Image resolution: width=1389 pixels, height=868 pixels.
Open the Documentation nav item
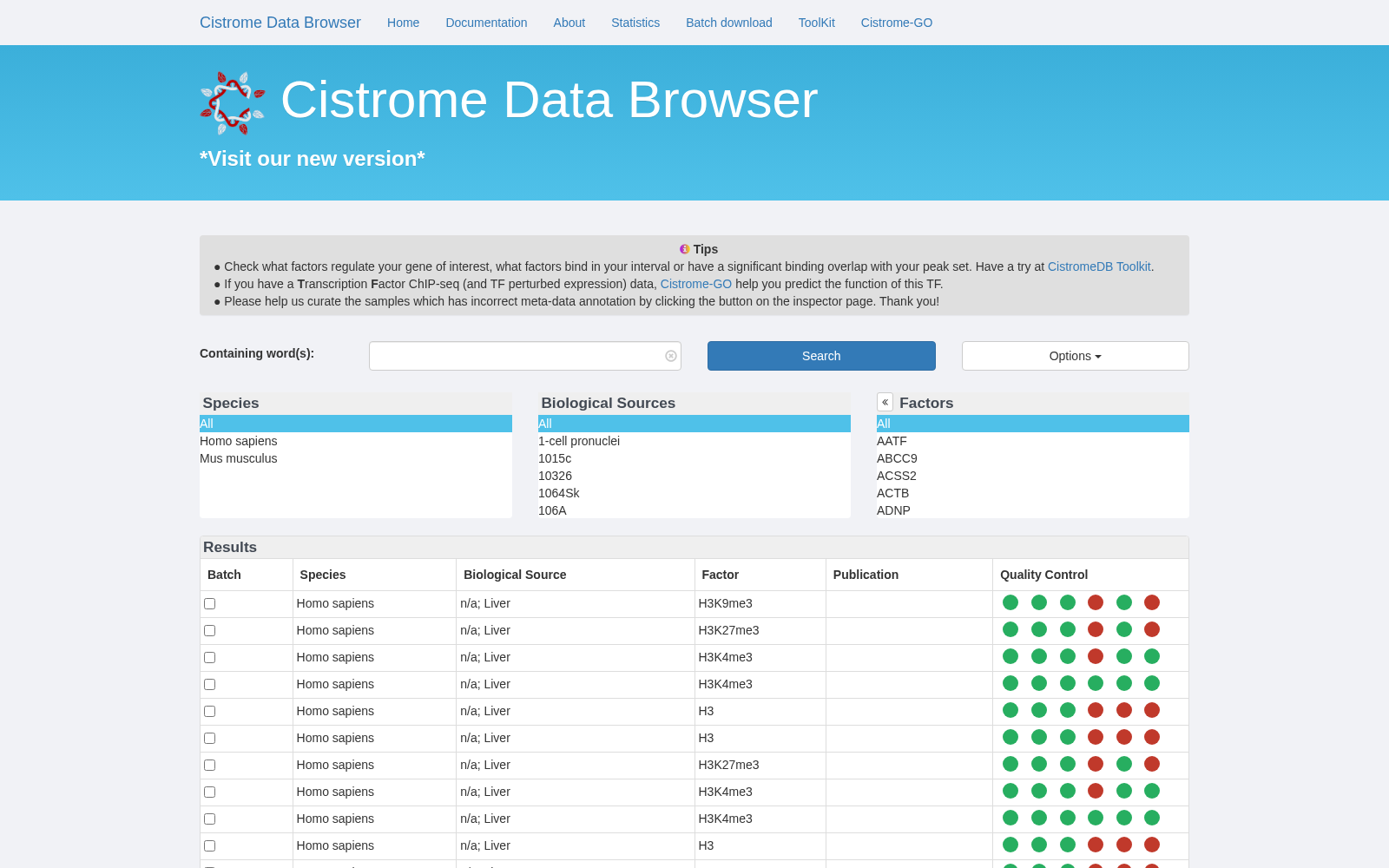click(486, 23)
